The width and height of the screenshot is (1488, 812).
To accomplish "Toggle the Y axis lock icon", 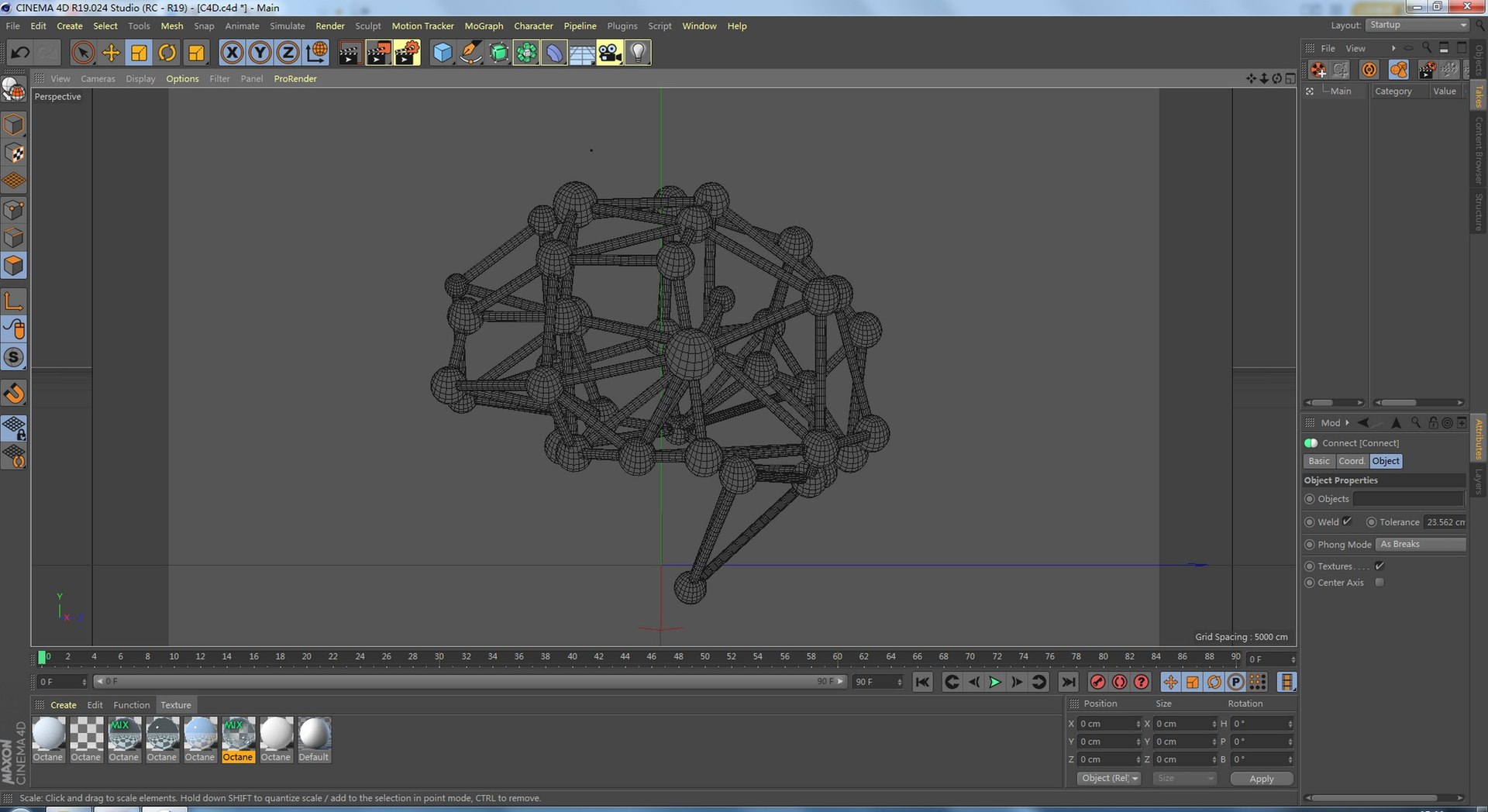I will tap(260, 53).
